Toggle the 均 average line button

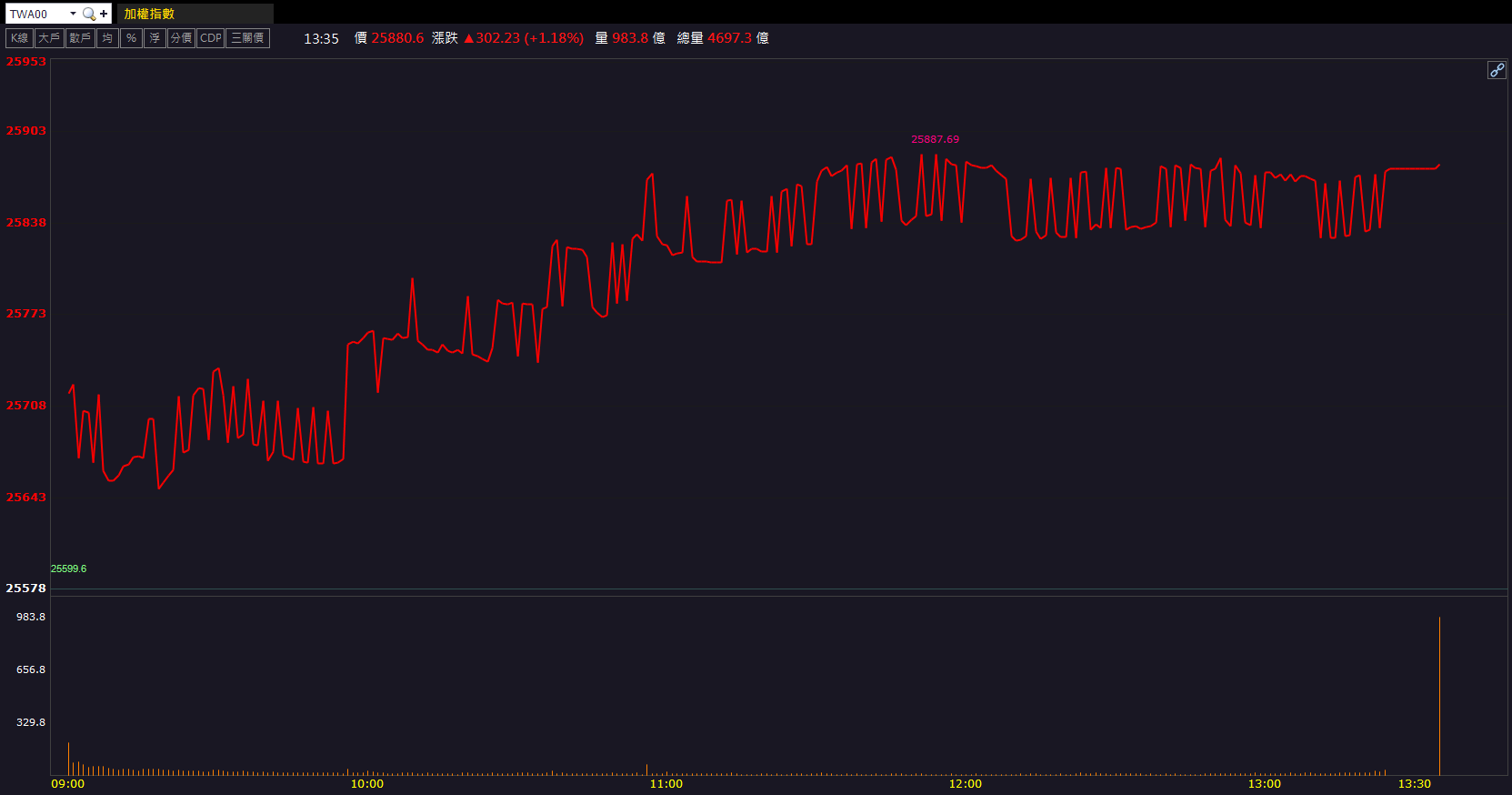pos(107,38)
